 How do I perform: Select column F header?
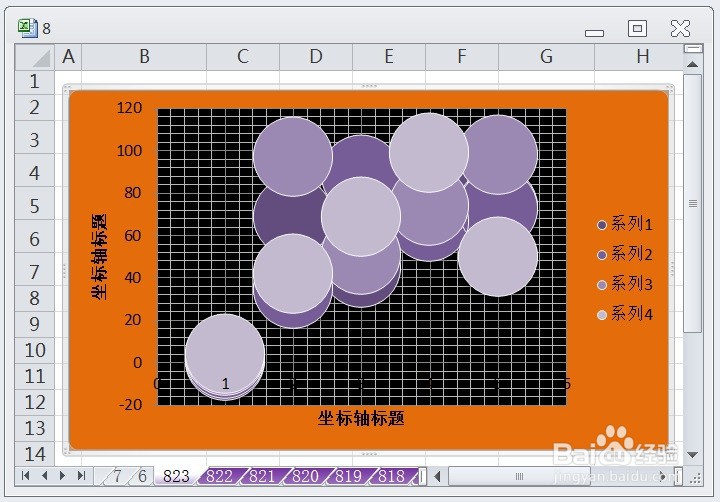tap(462, 57)
